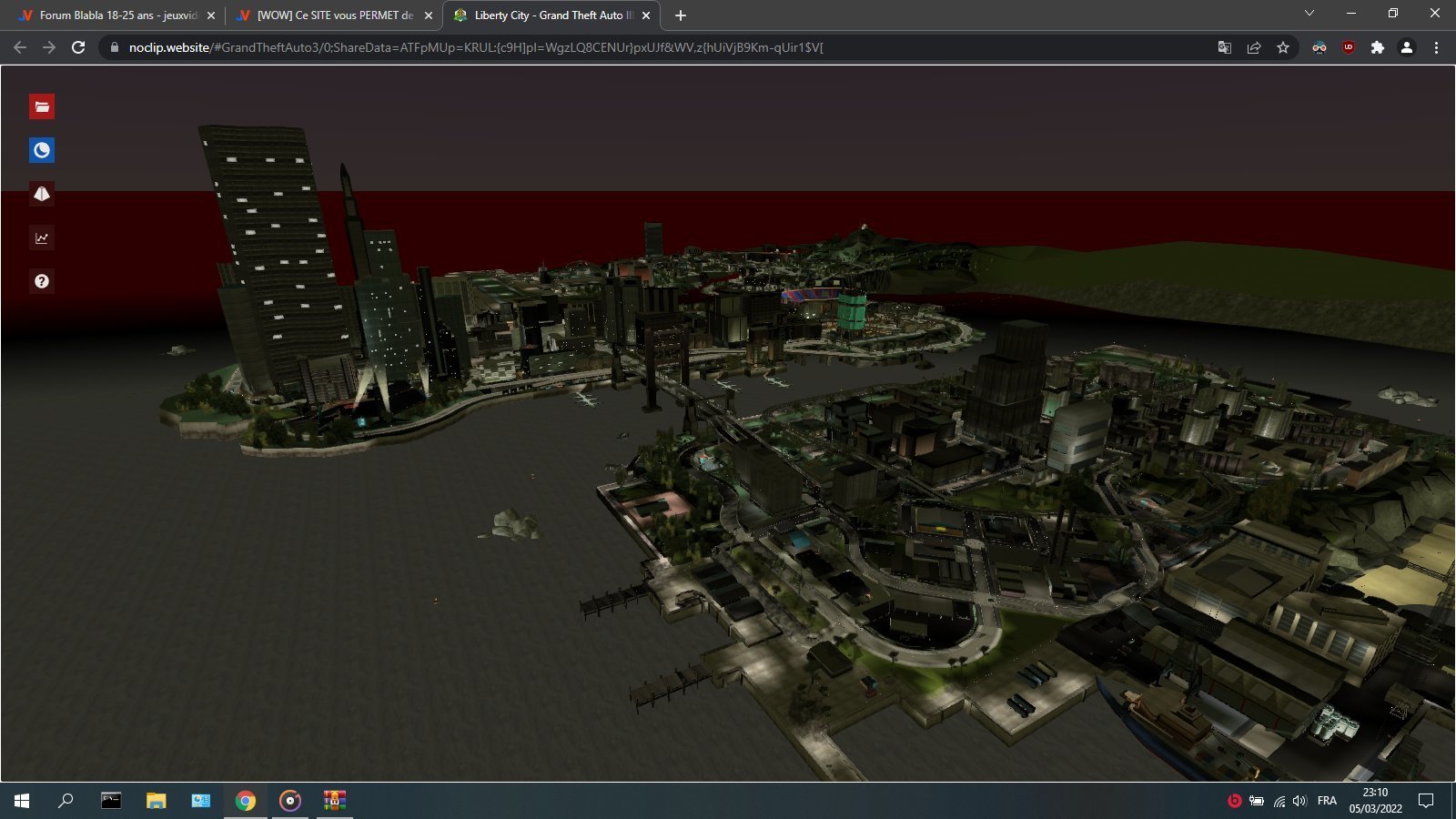The image size is (1456, 819).
Task: Translate this page icon
Action: (1225, 47)
